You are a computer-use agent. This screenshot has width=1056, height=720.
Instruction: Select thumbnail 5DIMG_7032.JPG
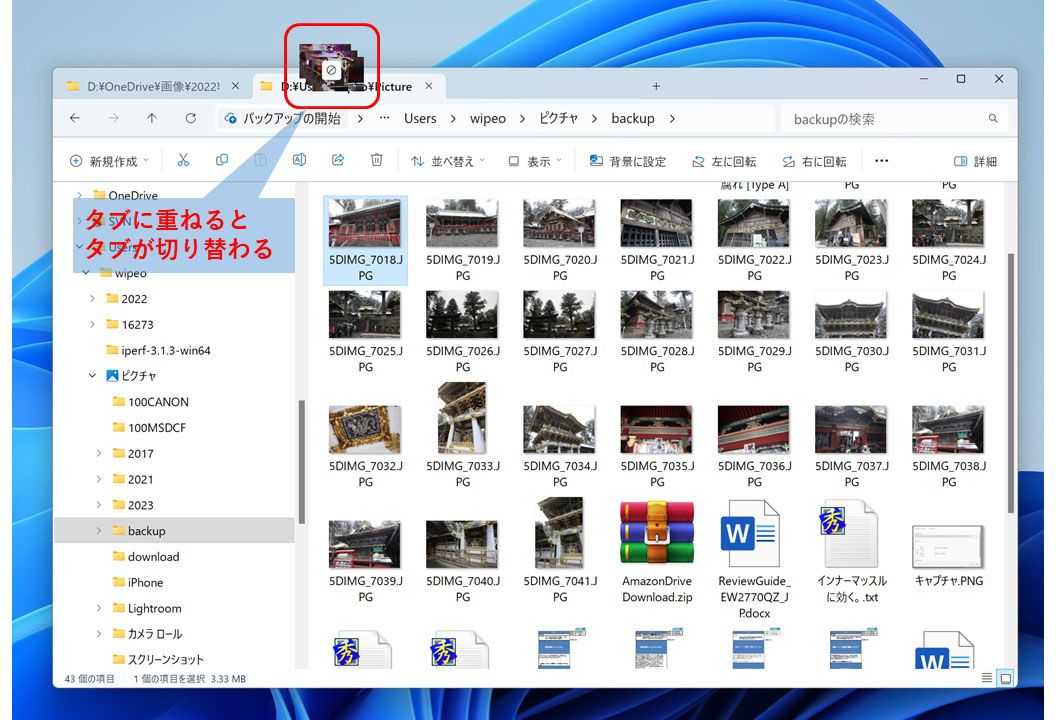click(365, 446)
